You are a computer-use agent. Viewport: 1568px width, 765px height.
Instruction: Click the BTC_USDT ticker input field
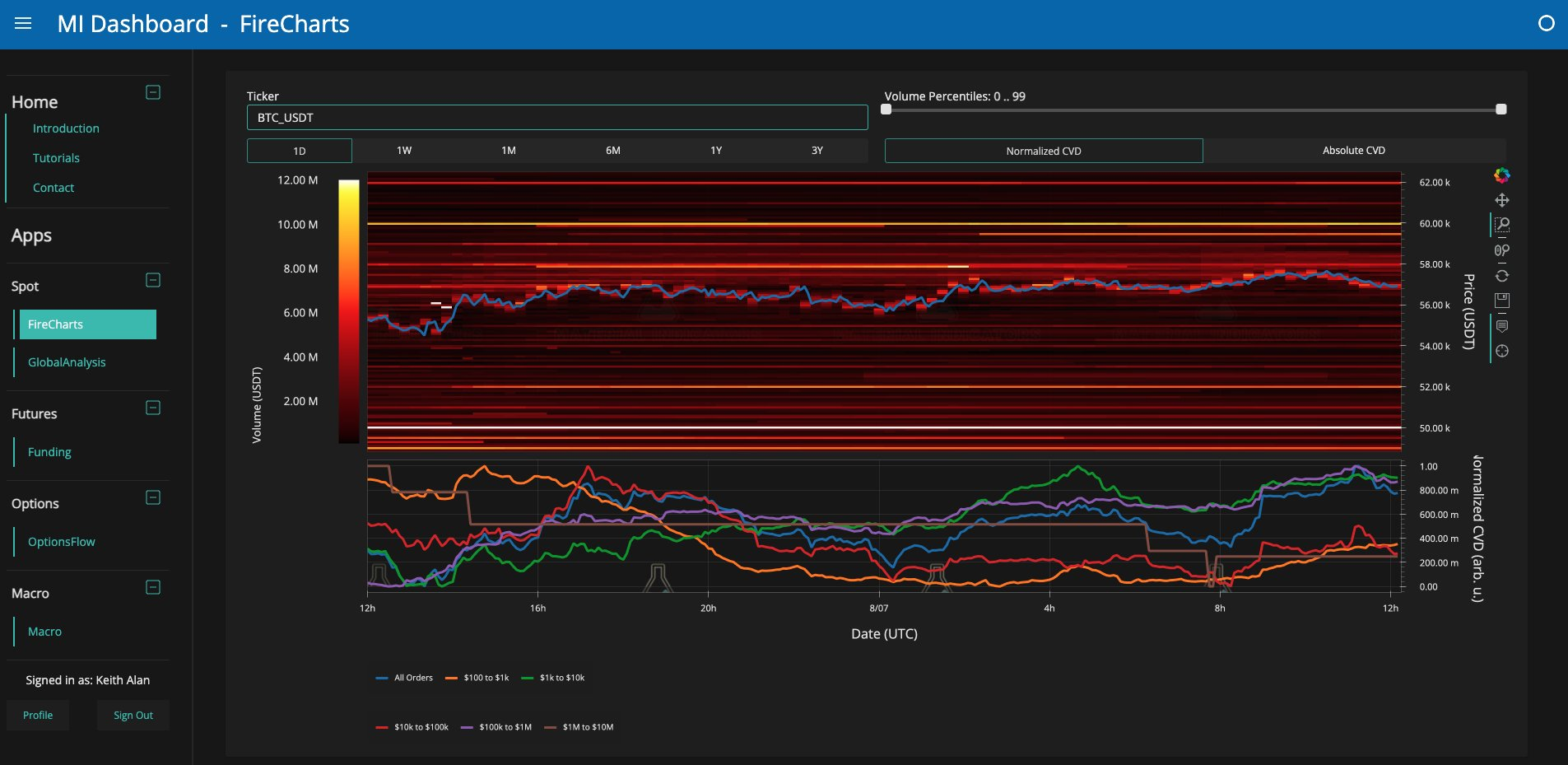557,118
